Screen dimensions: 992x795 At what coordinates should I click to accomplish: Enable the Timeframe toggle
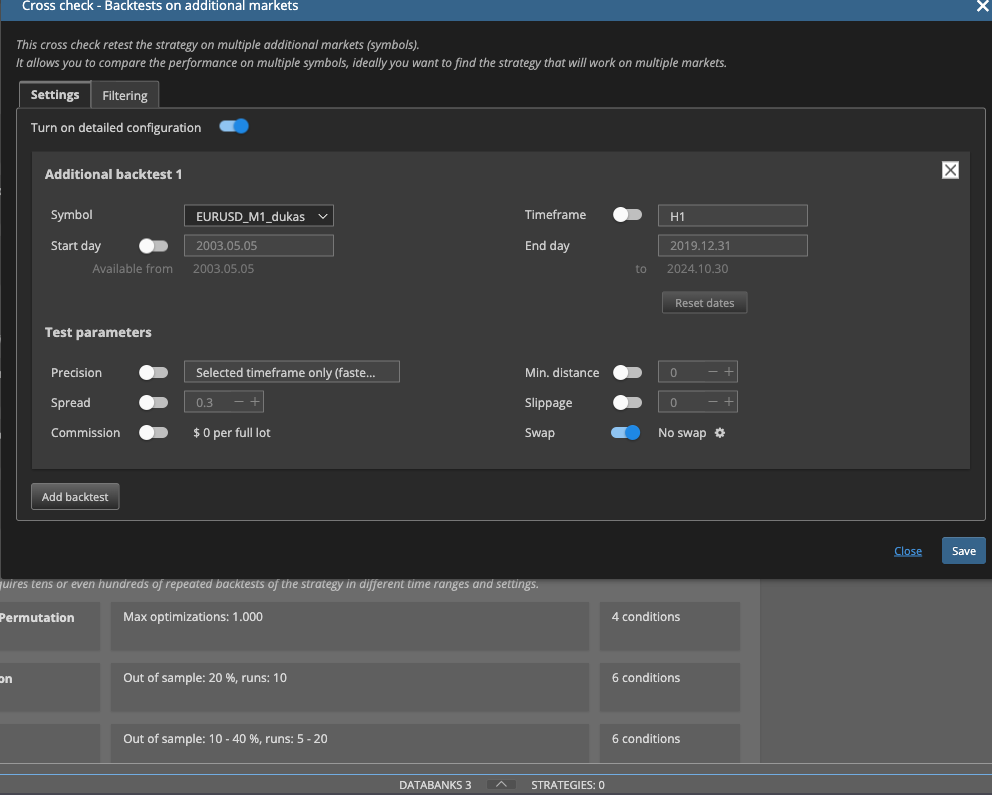(x=628, y=214)
